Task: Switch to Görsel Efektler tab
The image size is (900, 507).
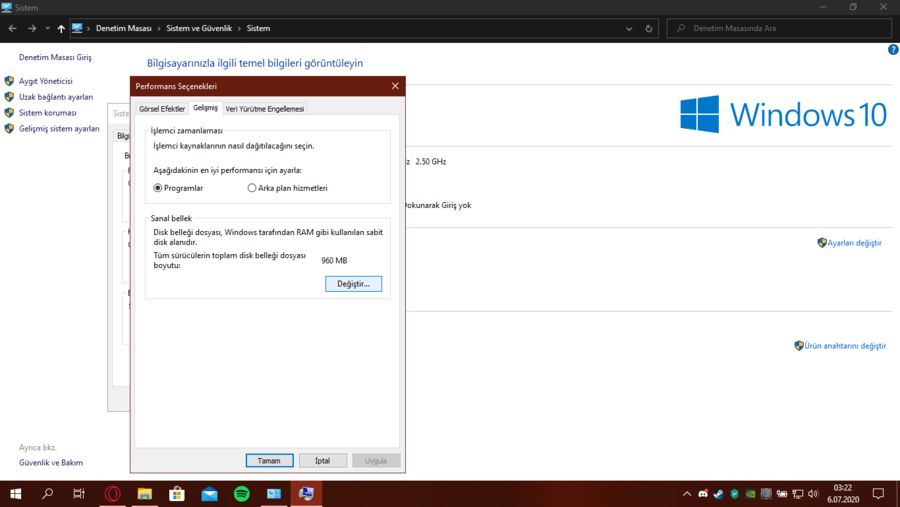Action: tap(162, 109)
